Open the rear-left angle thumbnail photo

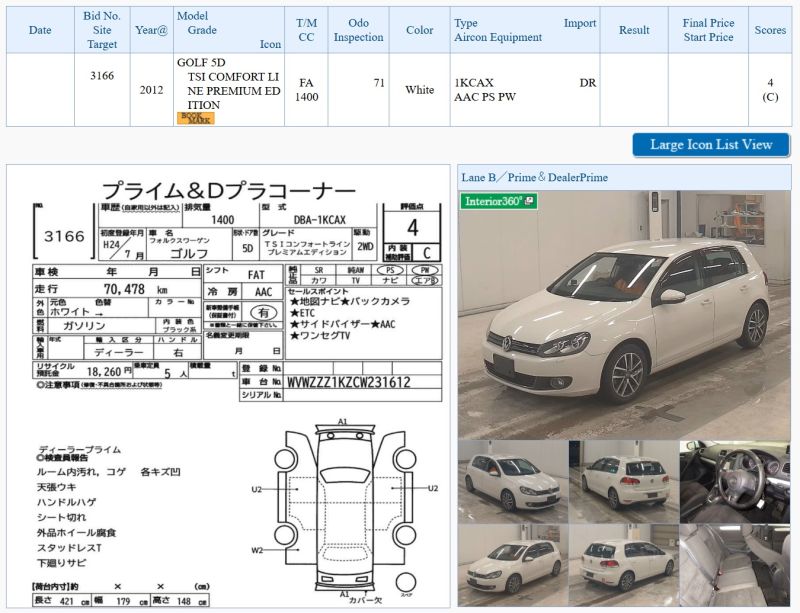coord(624,566)
